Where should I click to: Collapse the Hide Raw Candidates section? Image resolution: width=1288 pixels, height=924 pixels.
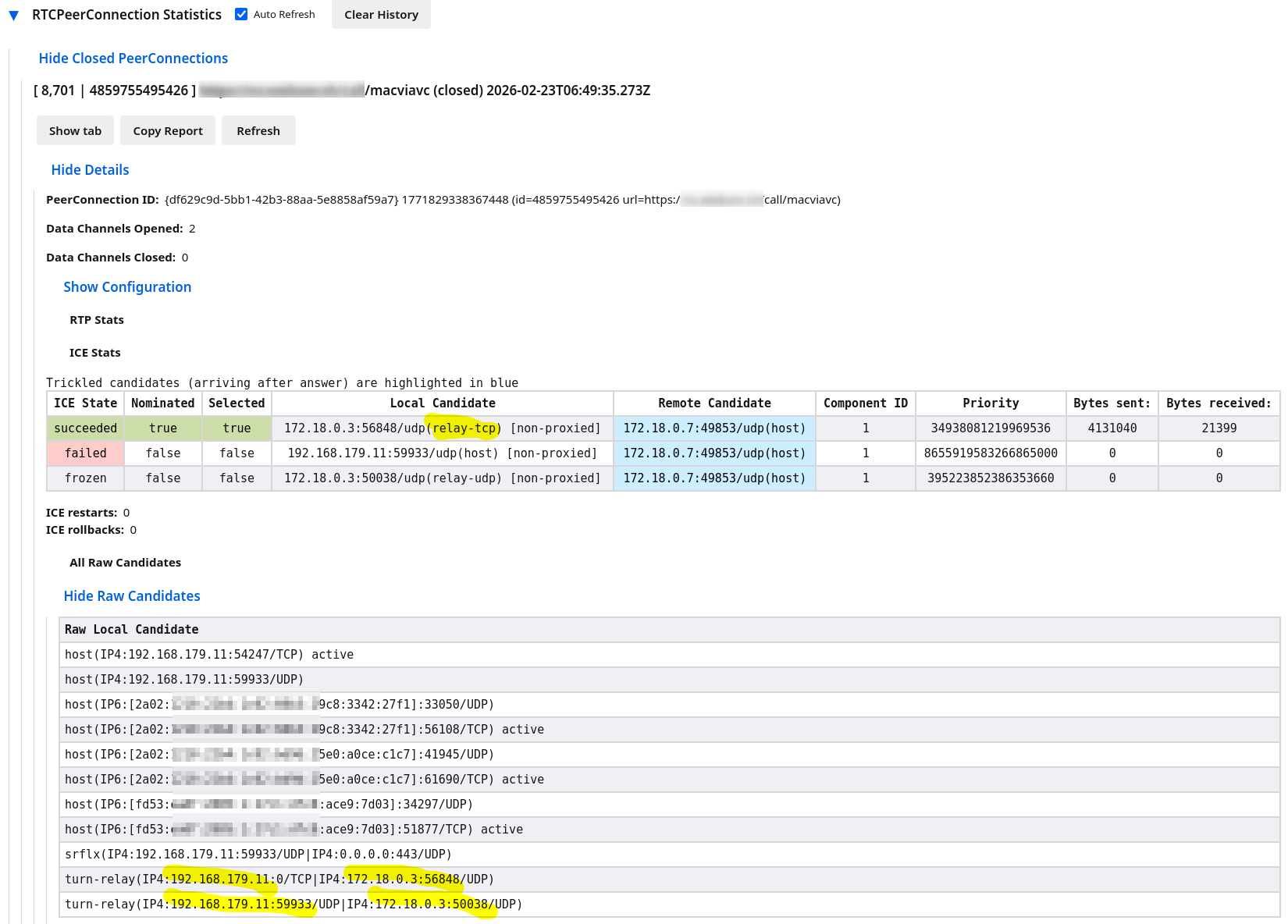pyautogui.click(x=132, y=596)
